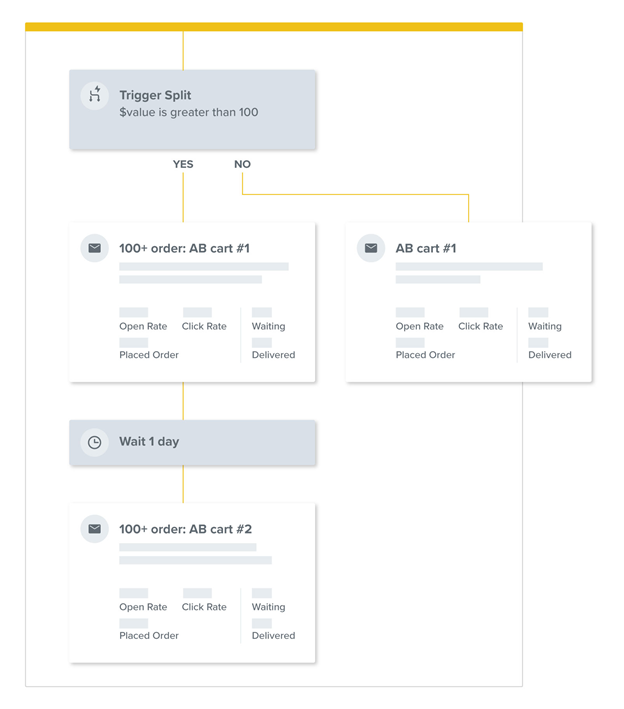Click Waiting on 100+ order: AB cart #1

click(x=268, y=326)
